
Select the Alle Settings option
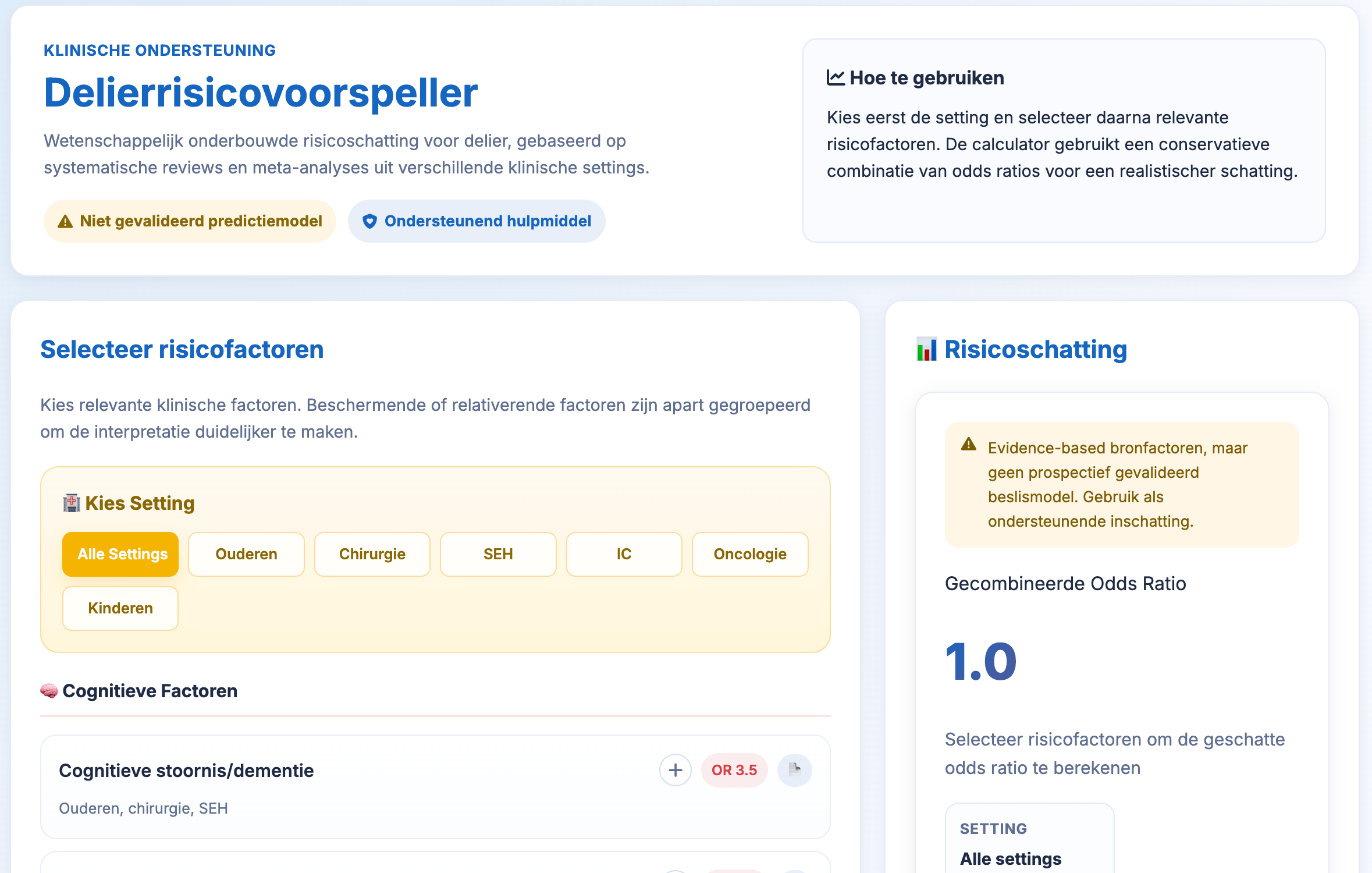(120, 554)
